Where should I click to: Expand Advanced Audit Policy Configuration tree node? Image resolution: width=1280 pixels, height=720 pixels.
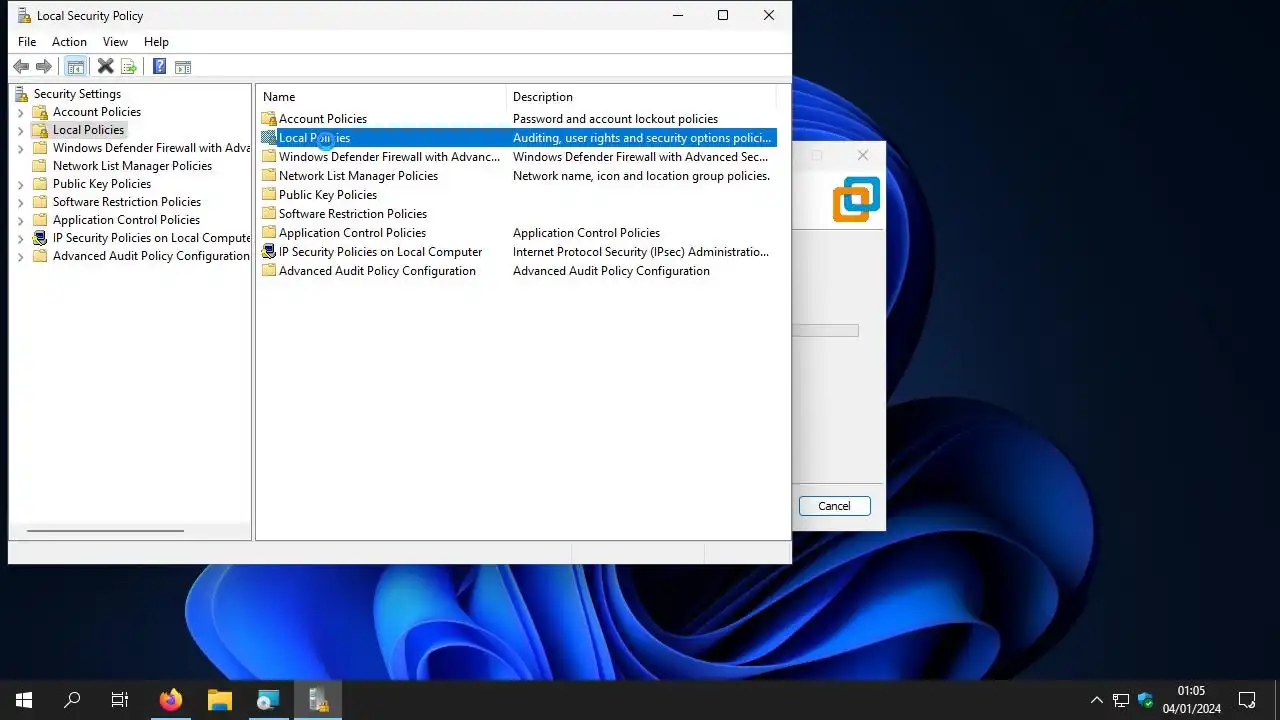coord(20,257)
